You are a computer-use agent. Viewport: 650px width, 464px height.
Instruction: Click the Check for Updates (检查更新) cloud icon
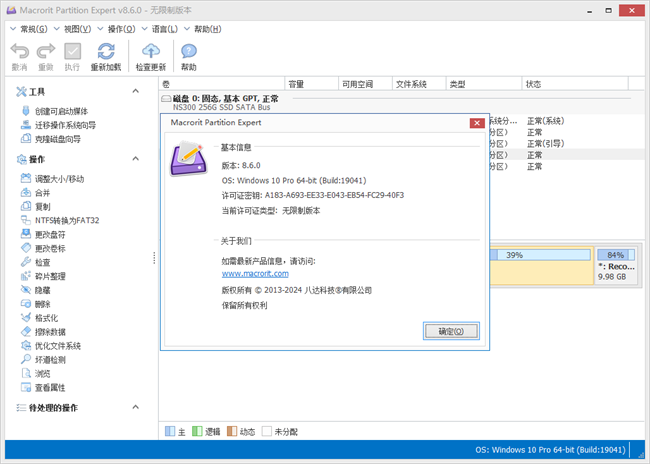pyautogui.click(x=151, y=52)
